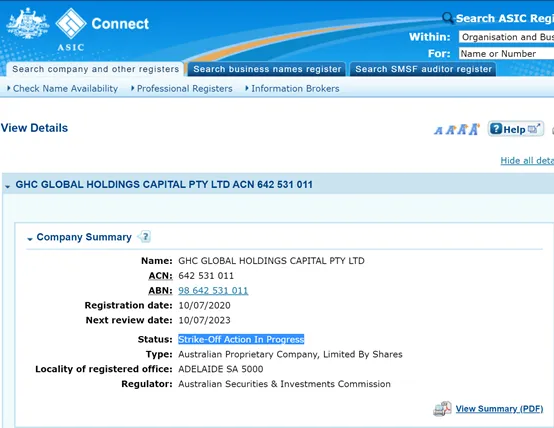Click the PDF printer icon near View Summary

point(442,409)
